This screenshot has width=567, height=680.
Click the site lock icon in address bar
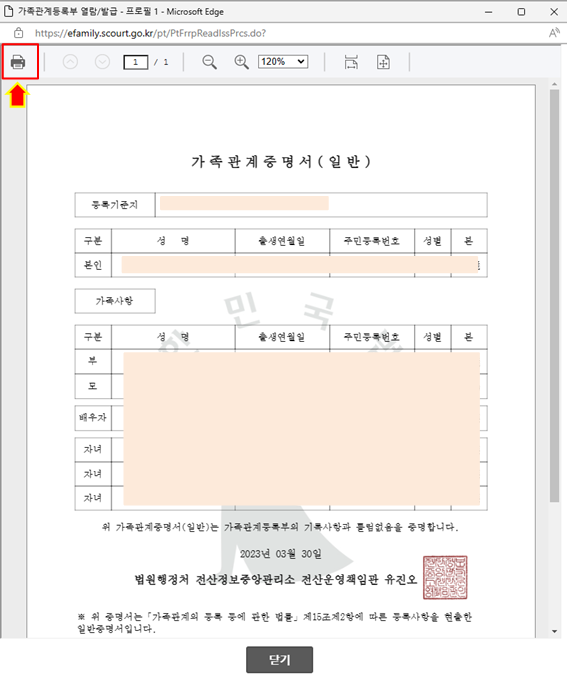tap(19, 33)
